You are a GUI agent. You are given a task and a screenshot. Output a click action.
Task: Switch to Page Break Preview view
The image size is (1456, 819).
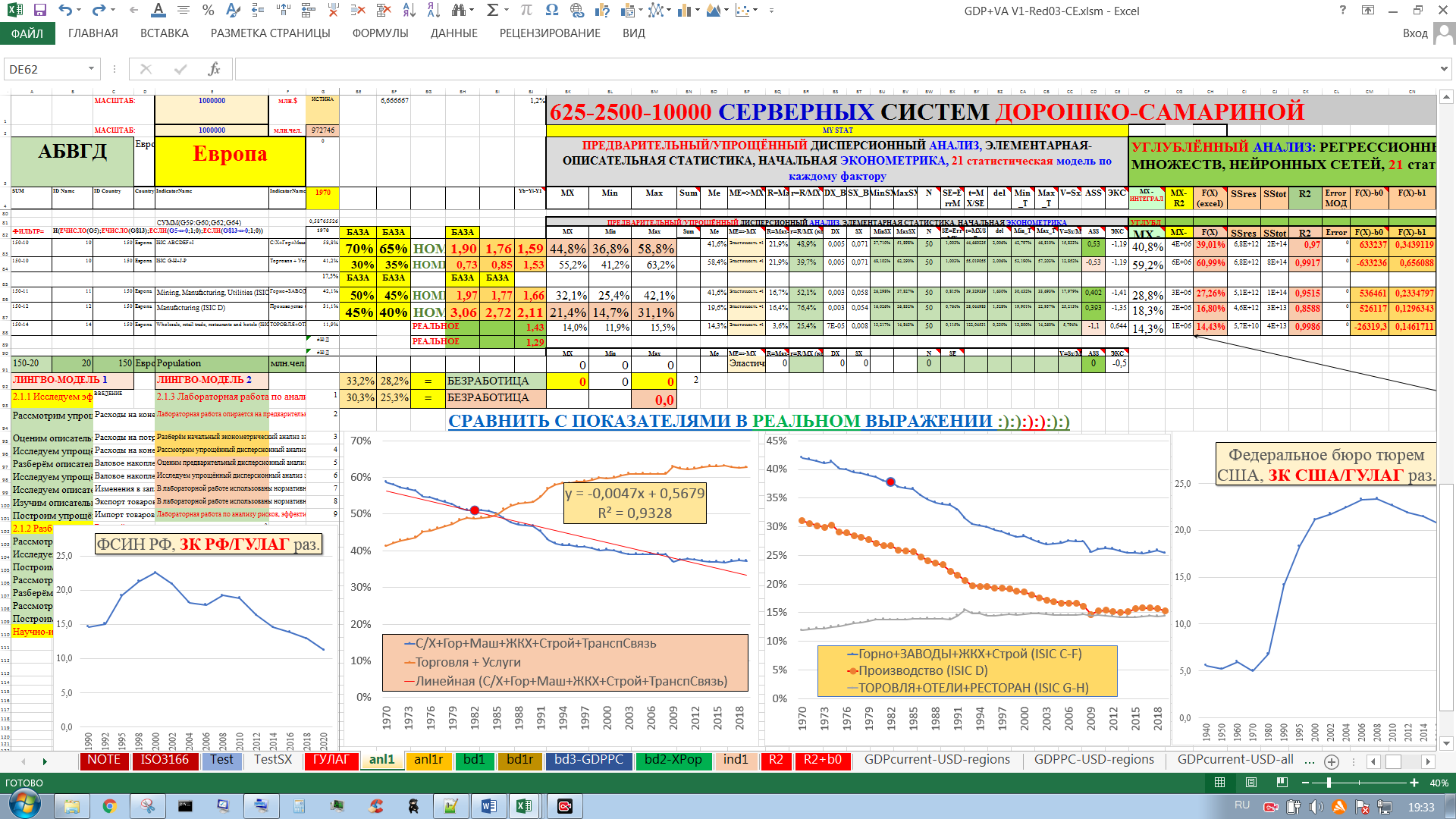tap(1282, 783)
